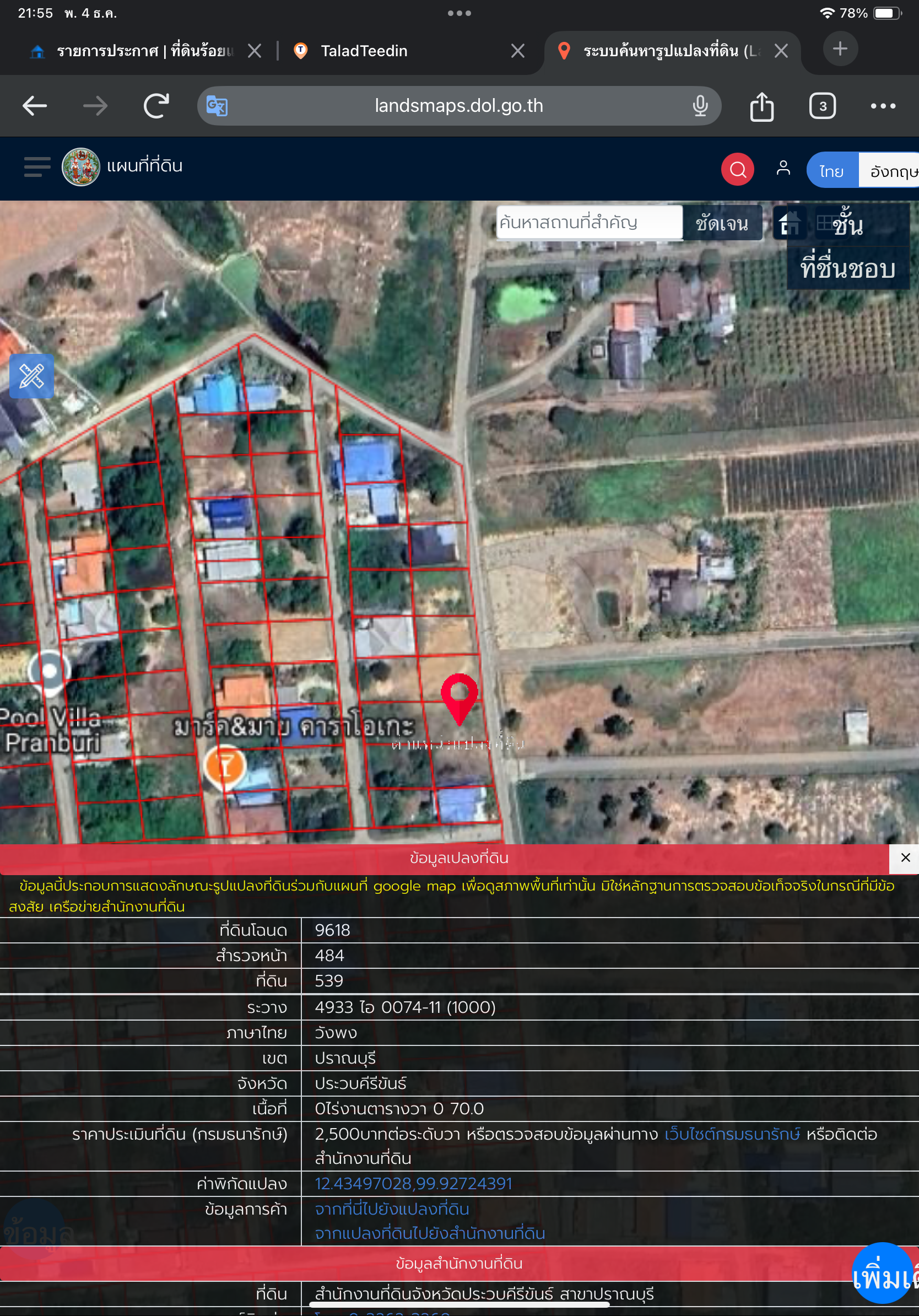Switch language to อังกฤษ

coord(889,170)
